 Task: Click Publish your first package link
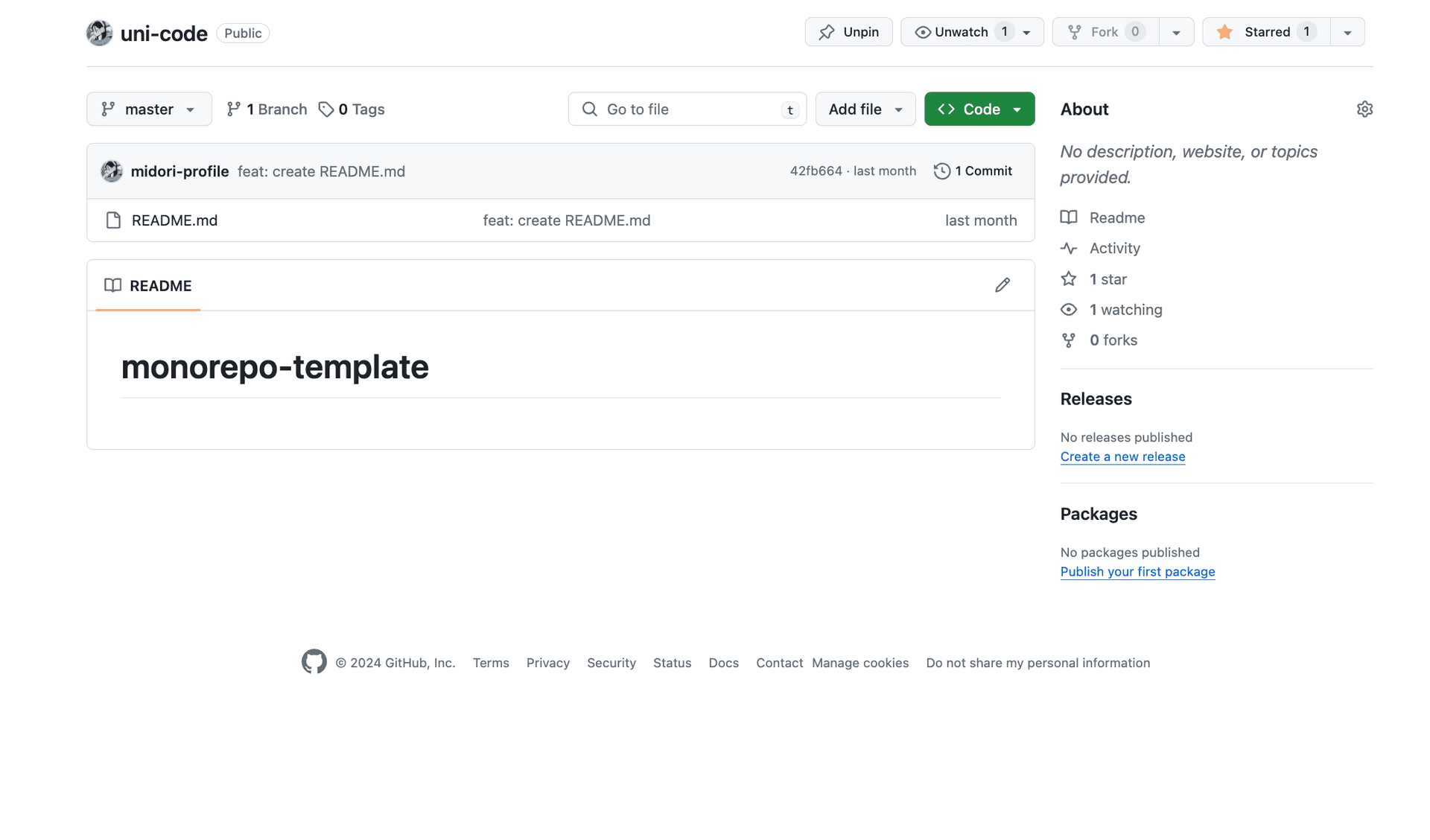(1137, 572)
